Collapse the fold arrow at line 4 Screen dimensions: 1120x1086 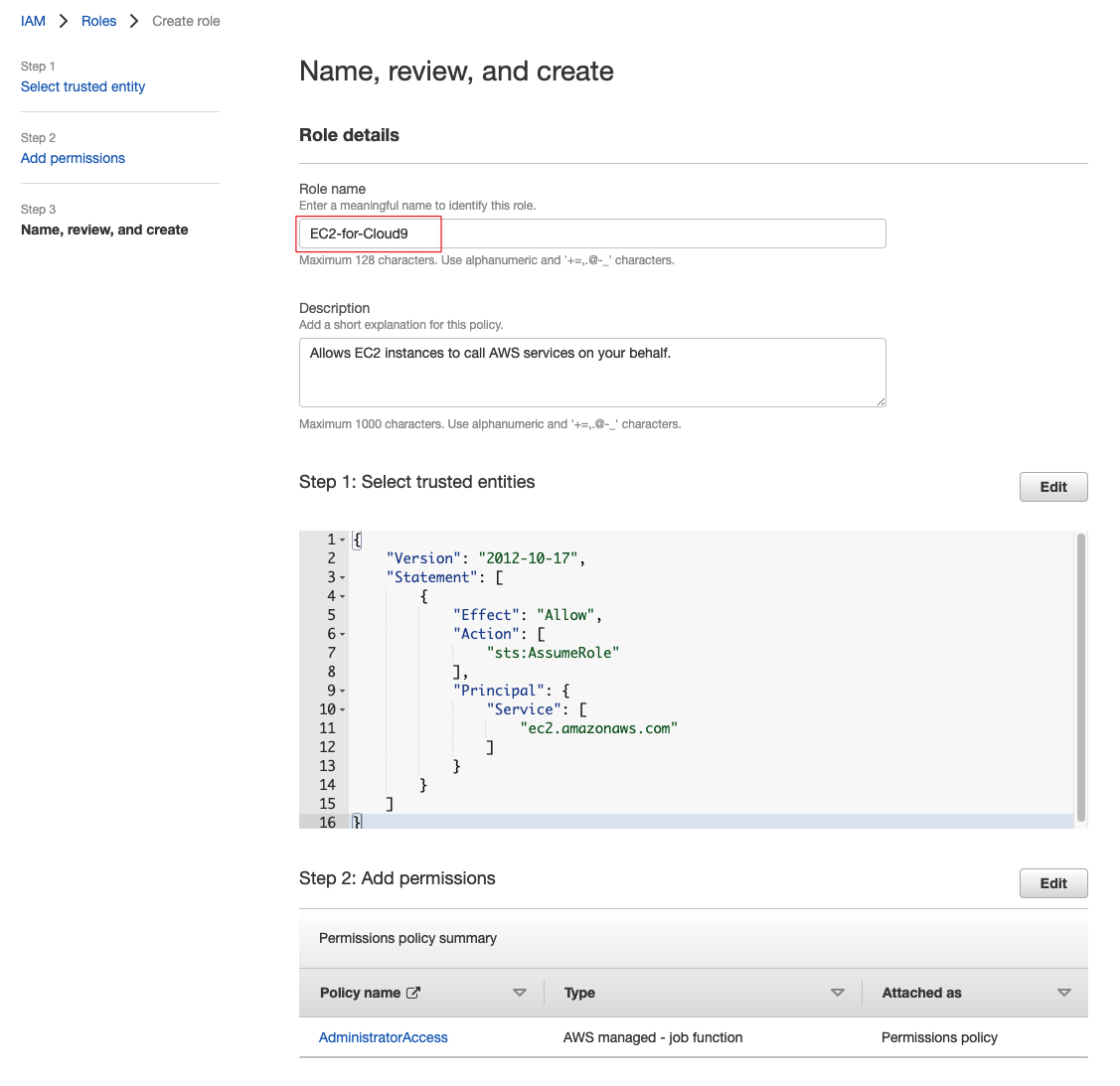pyautogui.click(x=342, y=596)
